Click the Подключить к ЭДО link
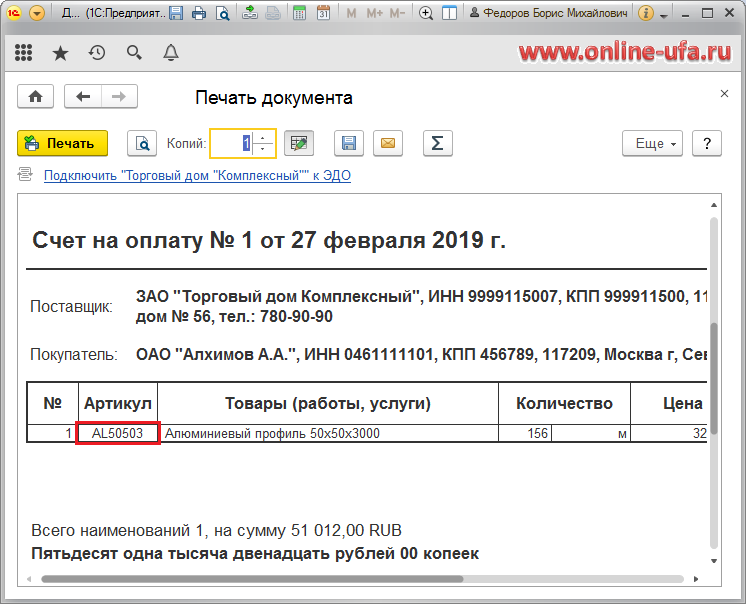746x604 pixels. 197,175
